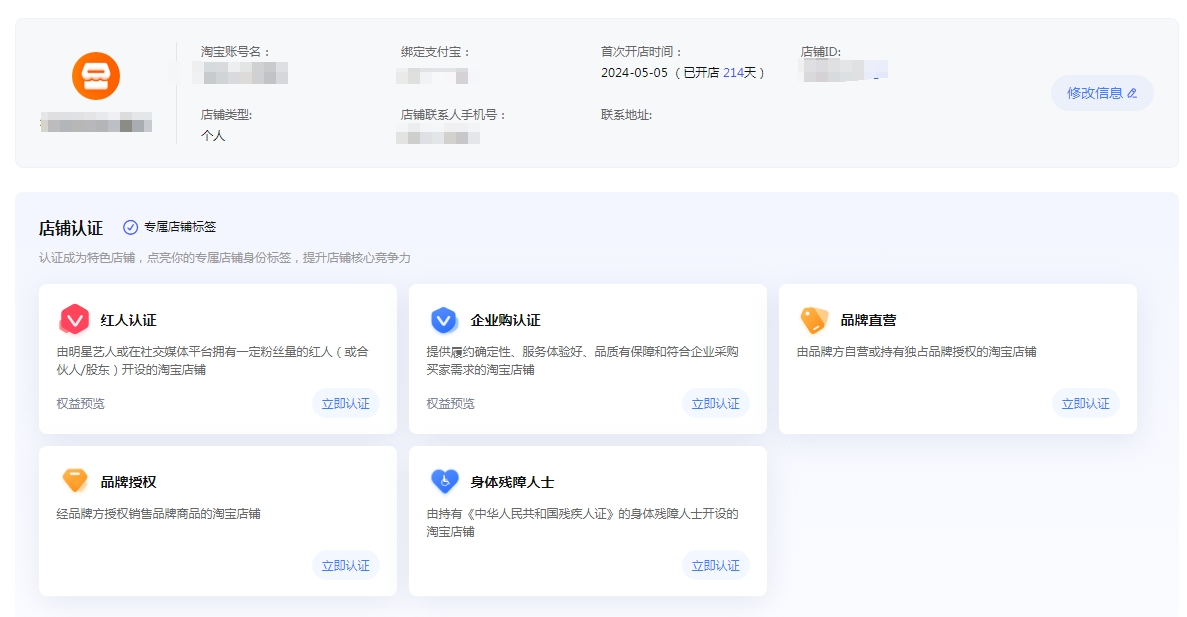Screen dimensions: 1187x617
Task: Select the 品牌授权 card title
Action: (129, 482)
